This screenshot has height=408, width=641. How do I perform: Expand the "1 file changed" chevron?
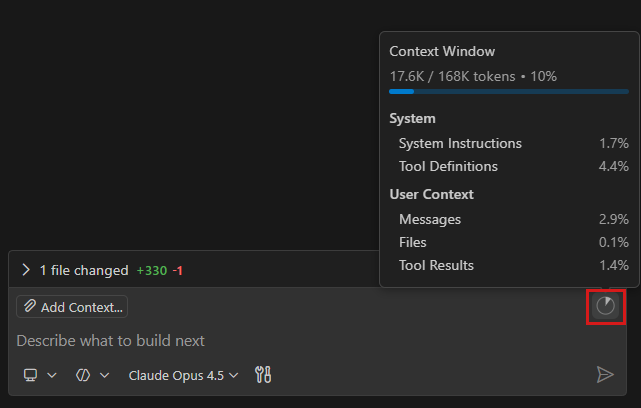tap(26, 270)
